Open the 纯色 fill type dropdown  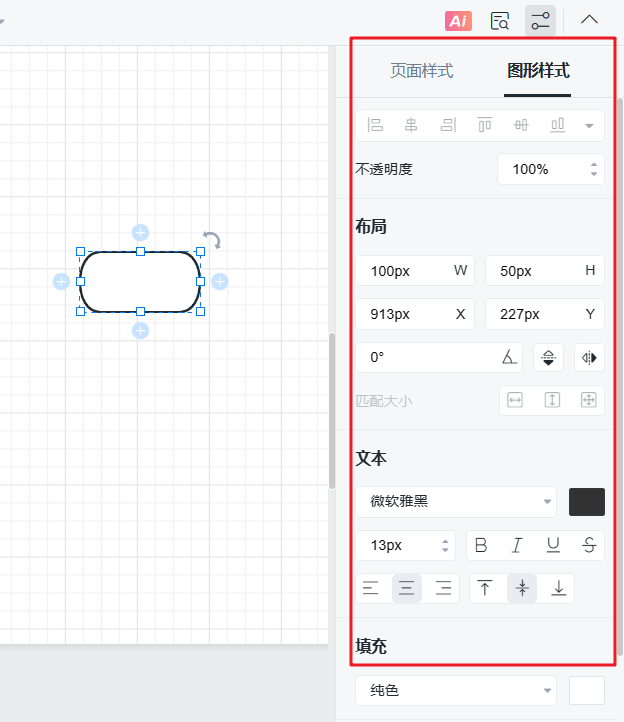(x=456, y=690)
